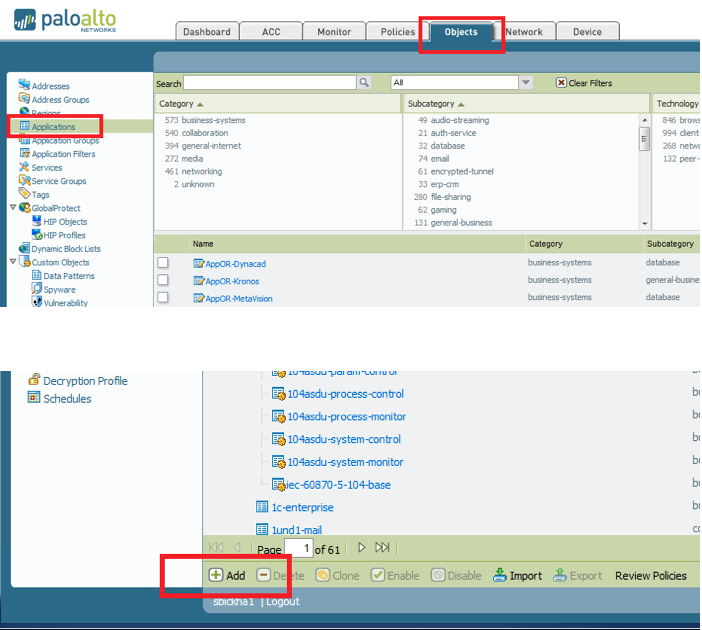Tick the AppOR-MetaVision row checkbox
This screenshot has width=702, height=630.
[163, 297]
